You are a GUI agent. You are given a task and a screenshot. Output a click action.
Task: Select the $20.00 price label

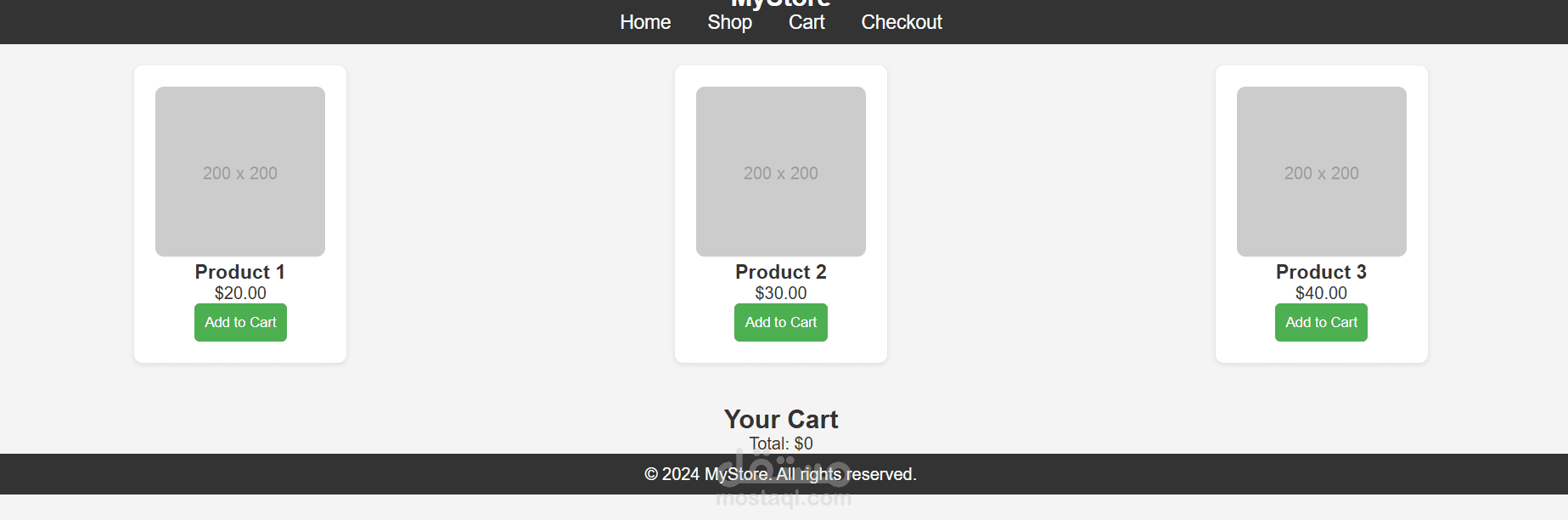click(x=239, y=293)
